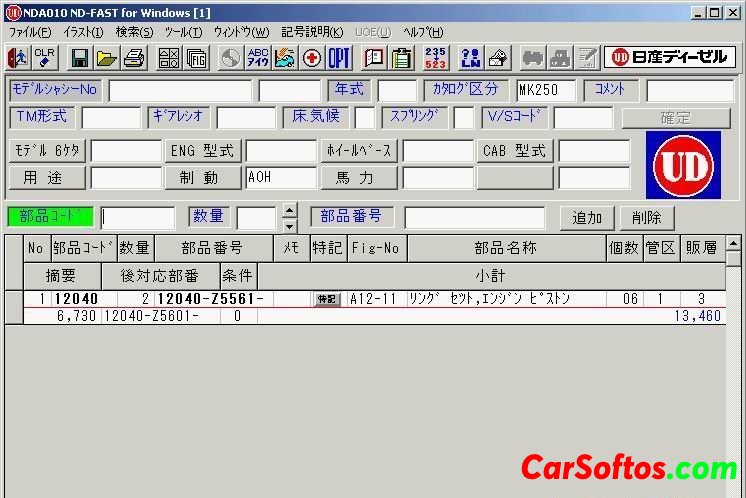Open the 検索(S) menu

pos(134,32)
